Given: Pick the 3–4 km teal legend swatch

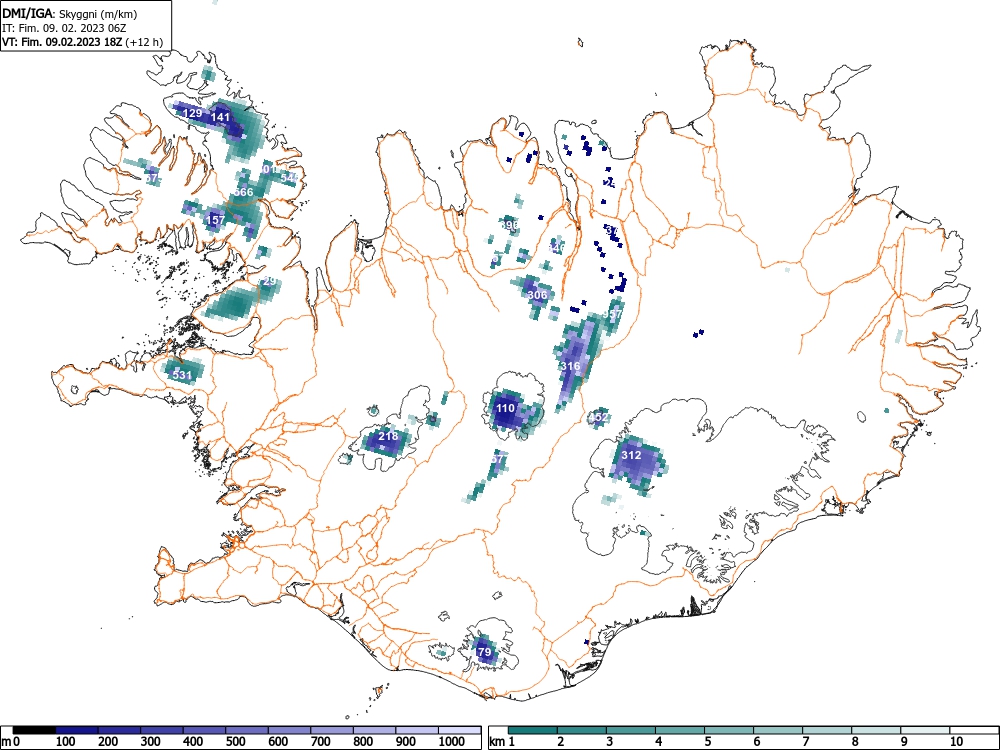Looking at the screenshot, I should click(x=631, y=730).
